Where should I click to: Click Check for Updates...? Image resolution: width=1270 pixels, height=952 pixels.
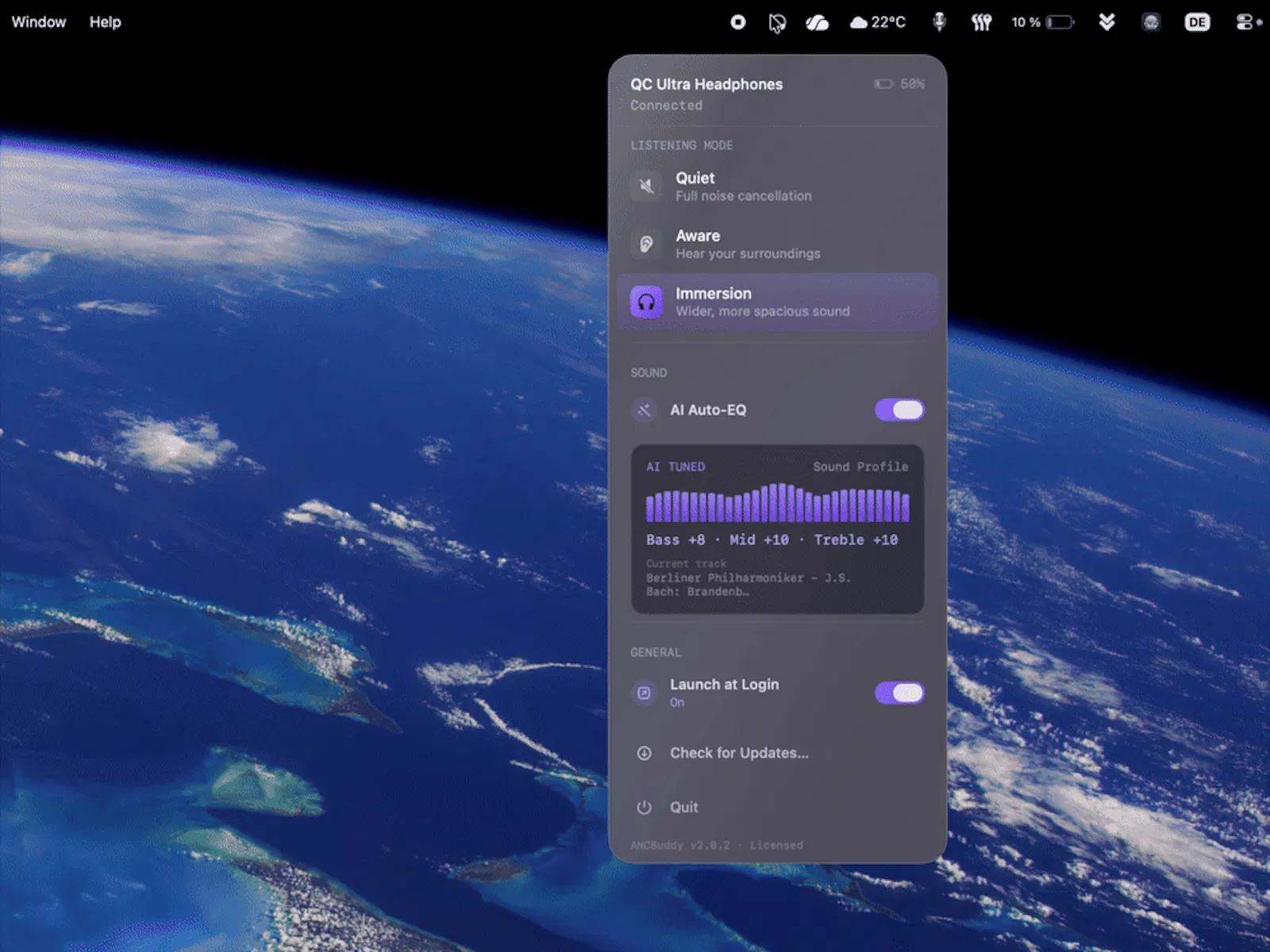click(739, 753)
